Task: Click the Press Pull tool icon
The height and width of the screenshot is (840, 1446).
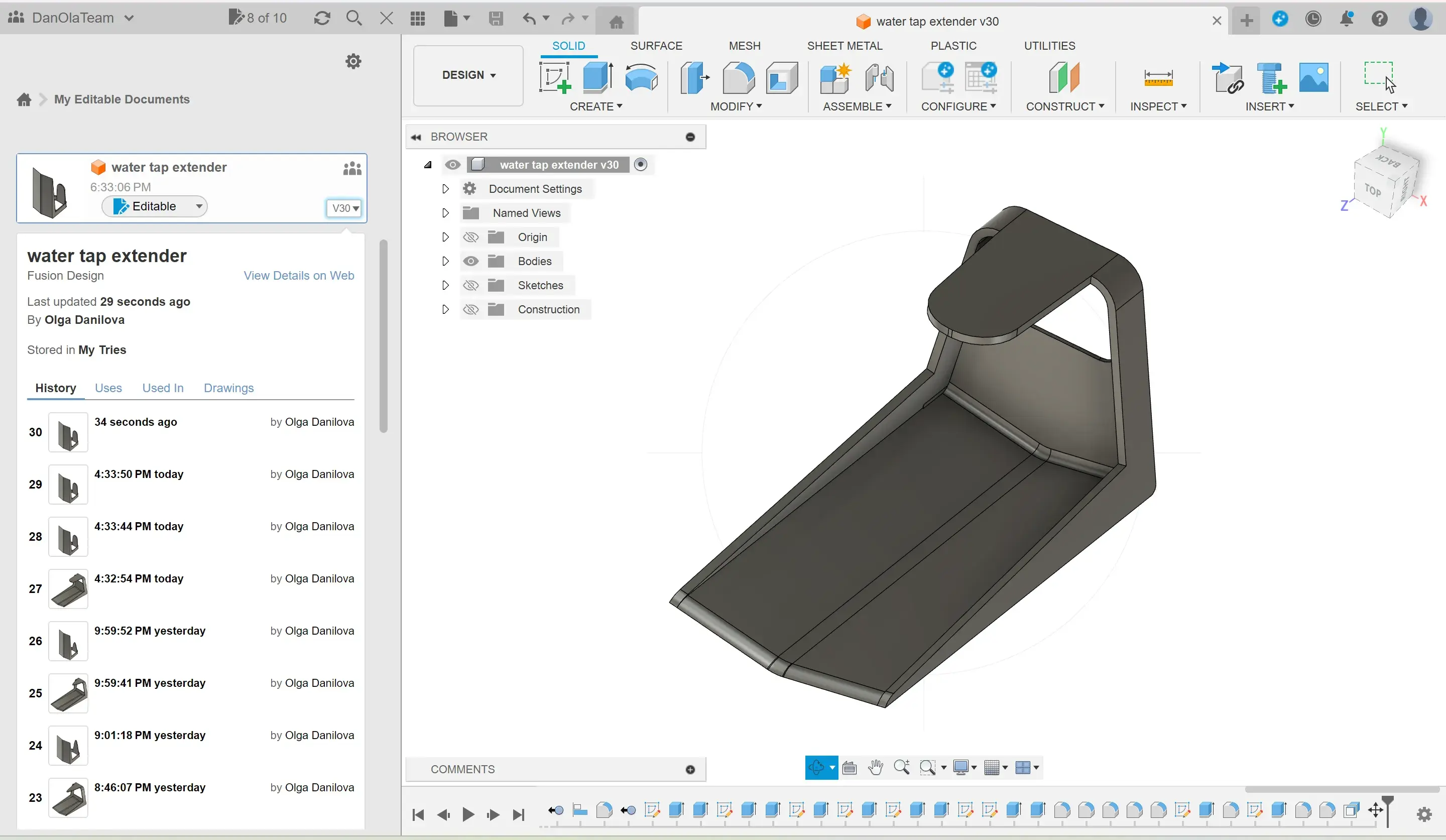Action: tap(694, 77)
